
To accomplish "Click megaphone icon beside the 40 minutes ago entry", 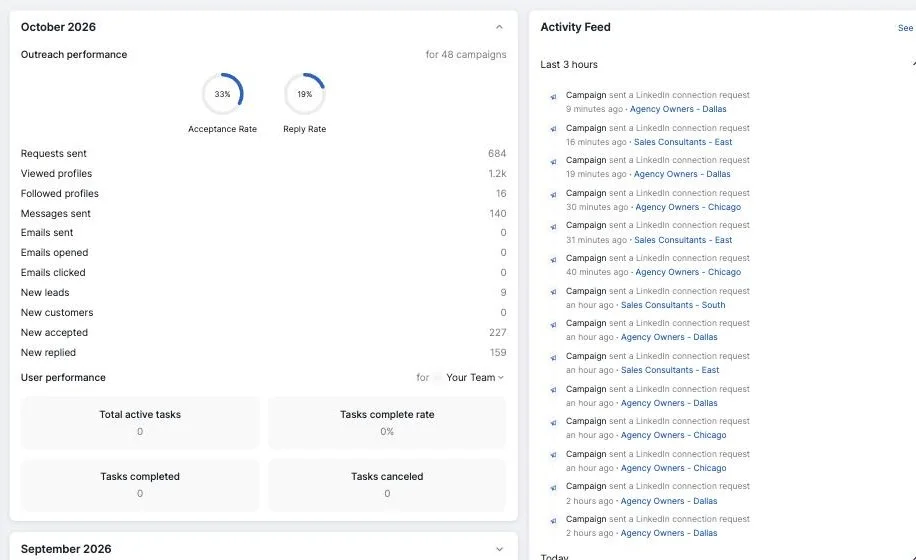I will (x=553, y=260).
